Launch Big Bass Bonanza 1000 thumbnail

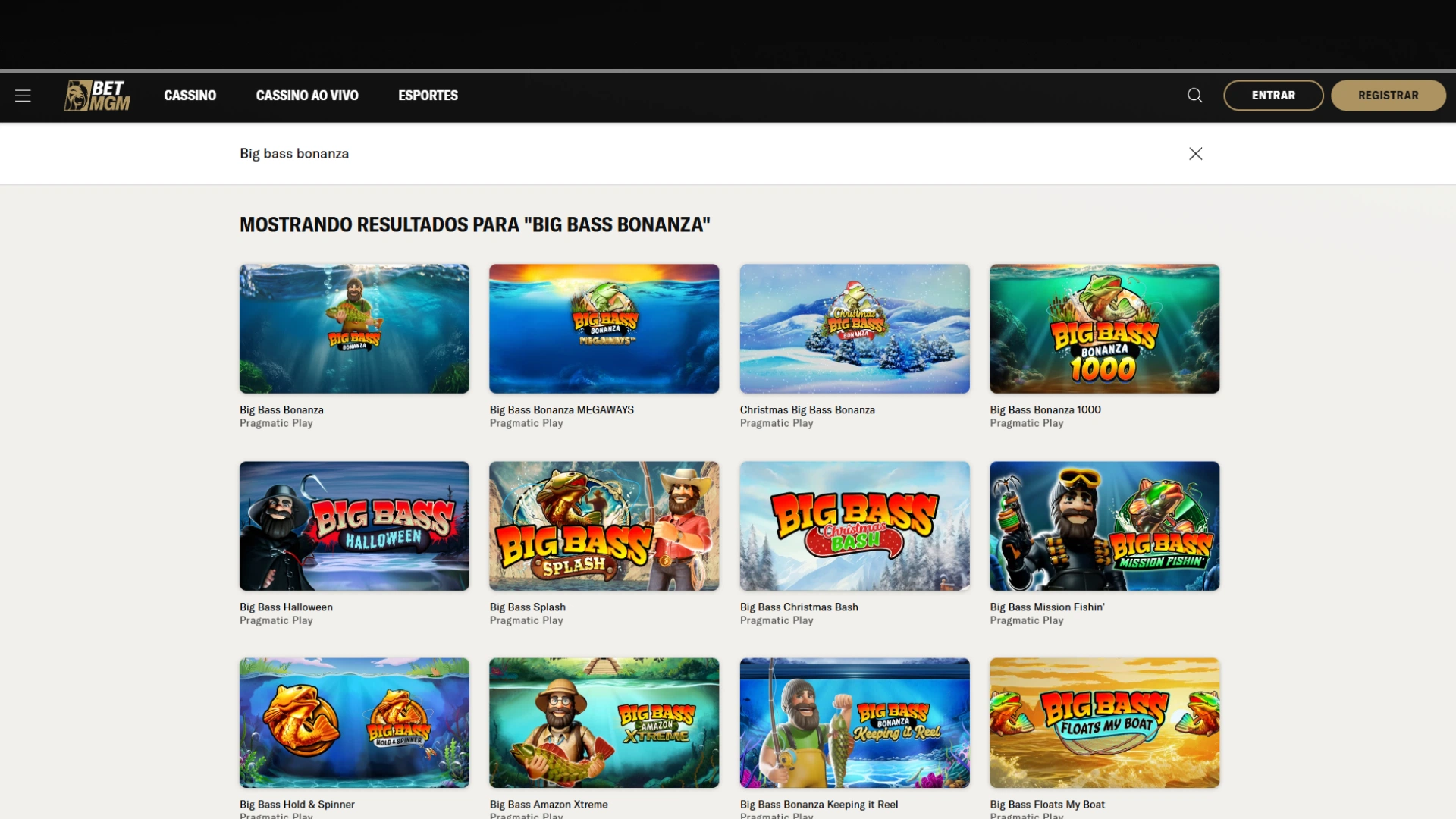pos(1104,328)
